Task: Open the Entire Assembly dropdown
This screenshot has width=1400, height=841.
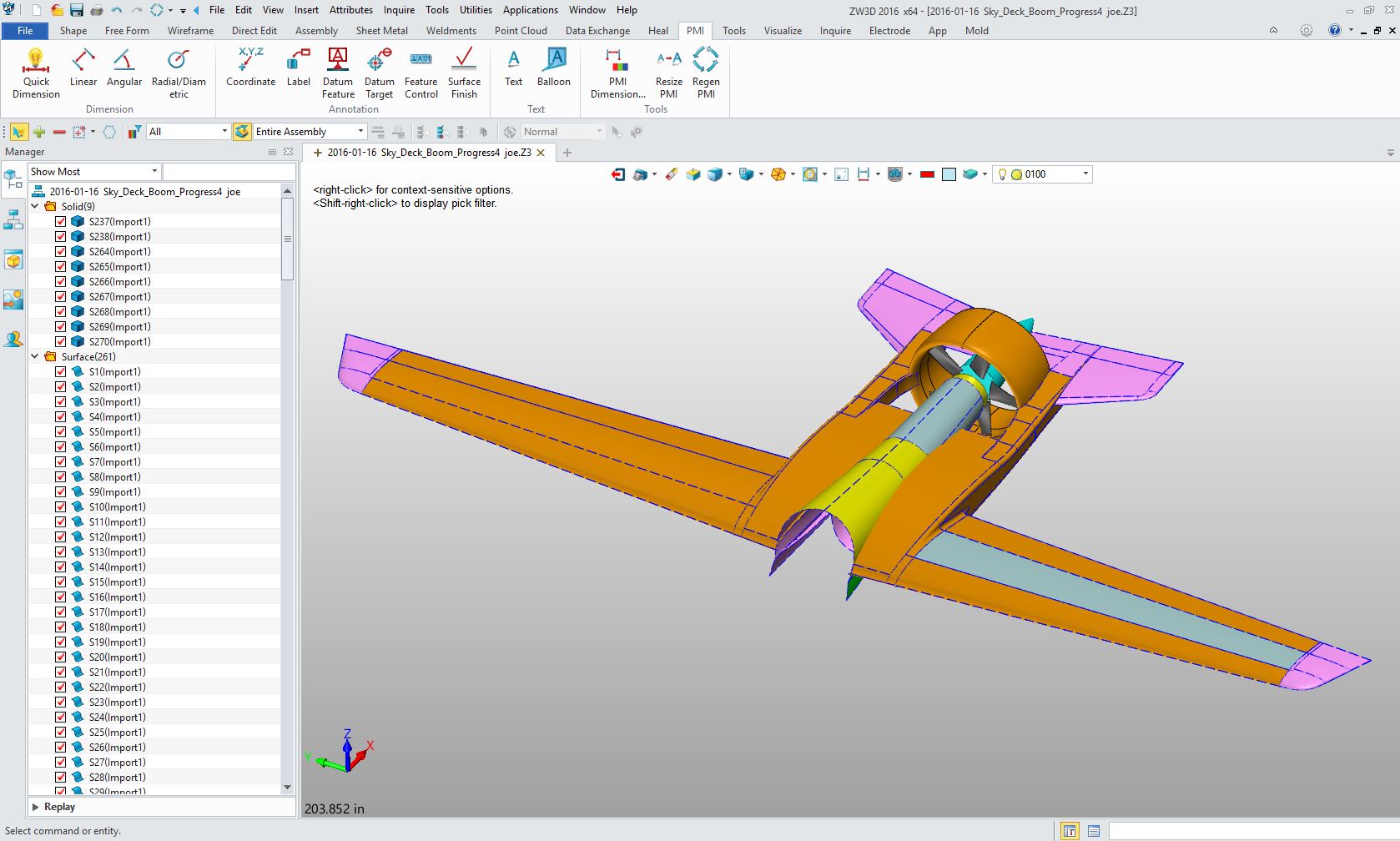Action: point(360,132)
